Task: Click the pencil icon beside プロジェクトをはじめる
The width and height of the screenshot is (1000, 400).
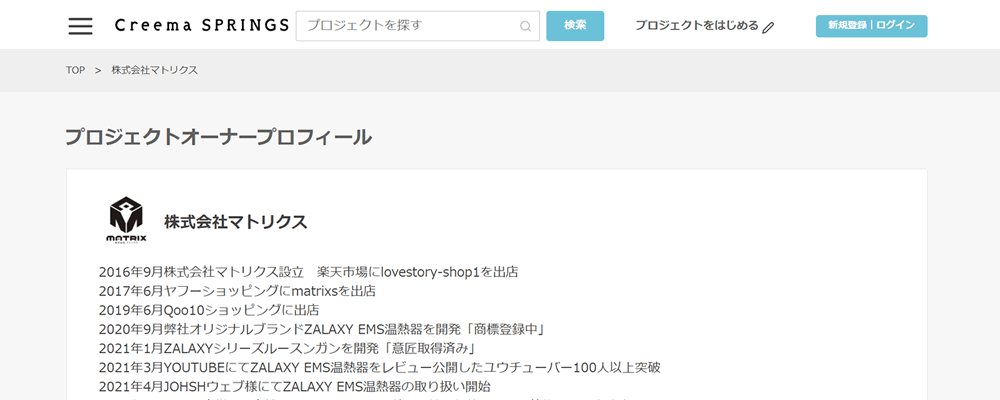Action: 768,27
